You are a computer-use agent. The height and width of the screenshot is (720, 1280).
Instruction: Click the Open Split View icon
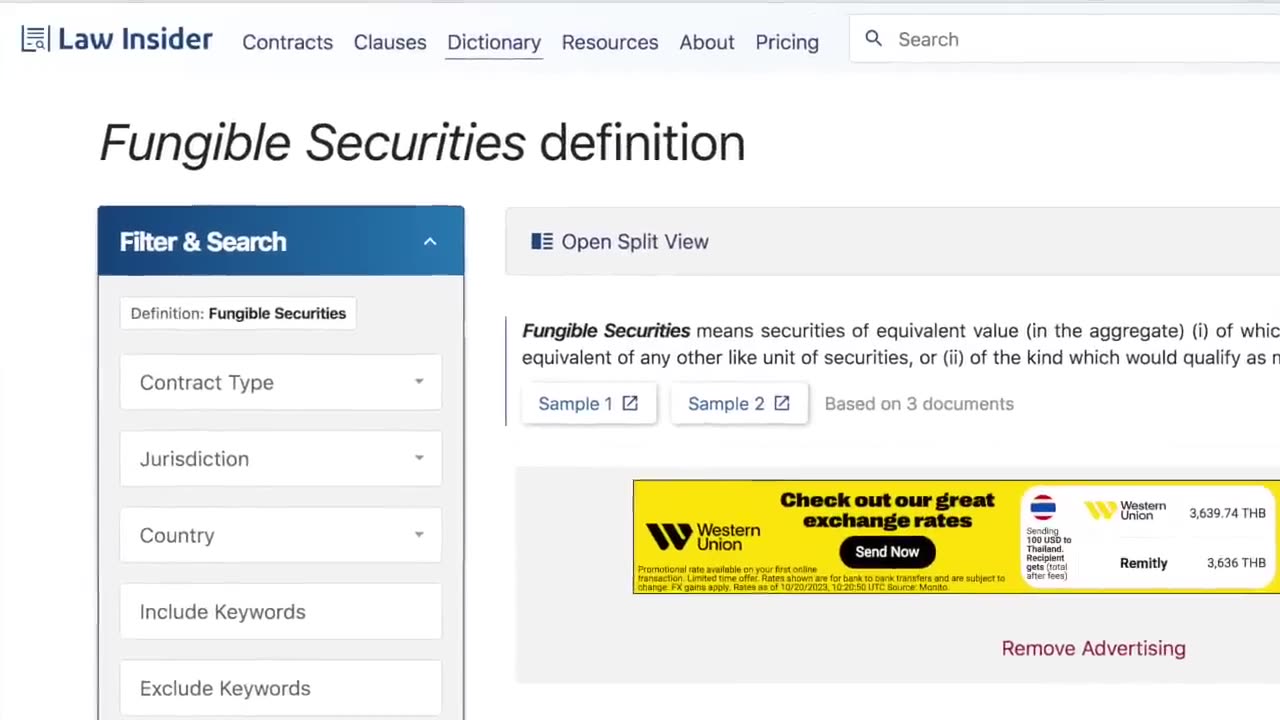pos(542,241)
